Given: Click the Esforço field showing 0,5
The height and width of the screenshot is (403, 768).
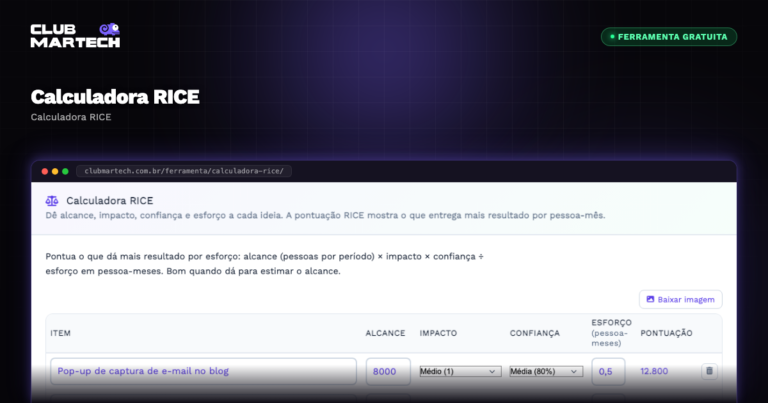Looking at the screenshot, I should (608, 371).
